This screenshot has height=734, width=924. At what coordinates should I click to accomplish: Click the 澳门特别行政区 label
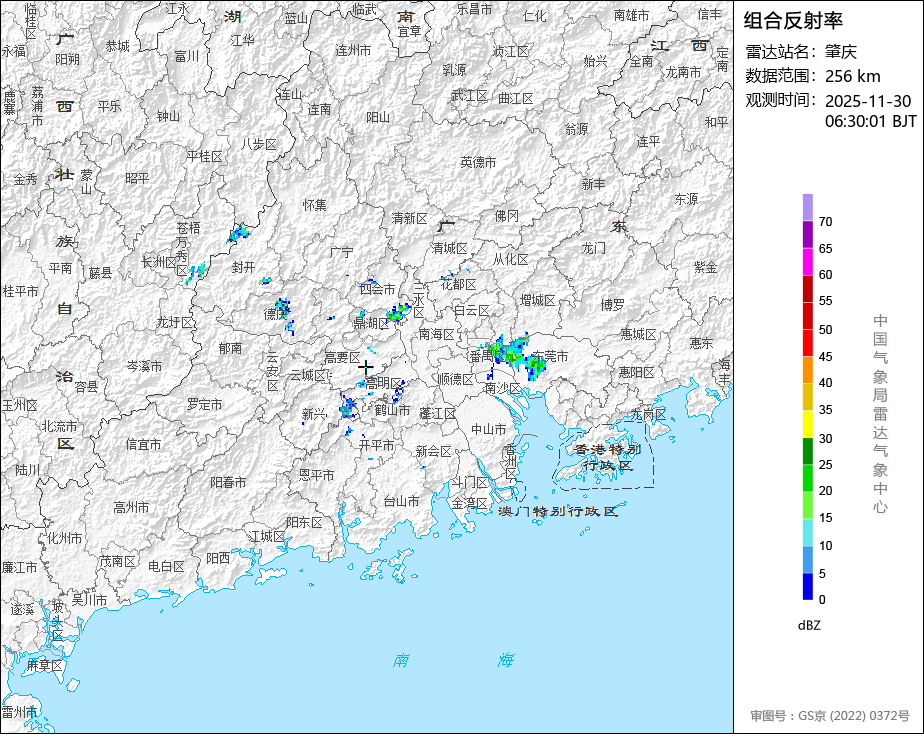pyautogui.click(x=558, y=511)
